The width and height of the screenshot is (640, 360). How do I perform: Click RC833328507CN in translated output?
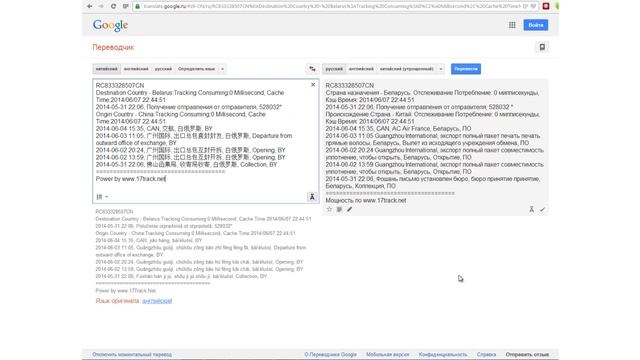[349, 85]
